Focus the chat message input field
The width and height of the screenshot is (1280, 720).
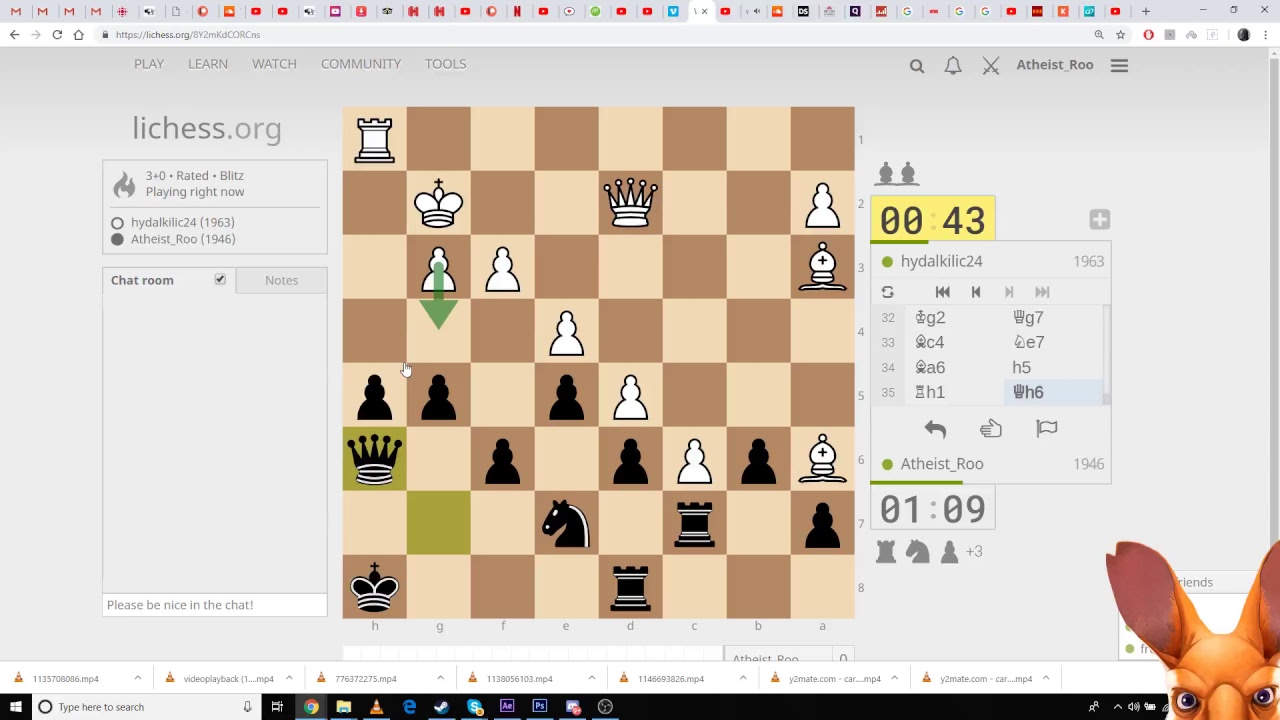tap(215, 605)
